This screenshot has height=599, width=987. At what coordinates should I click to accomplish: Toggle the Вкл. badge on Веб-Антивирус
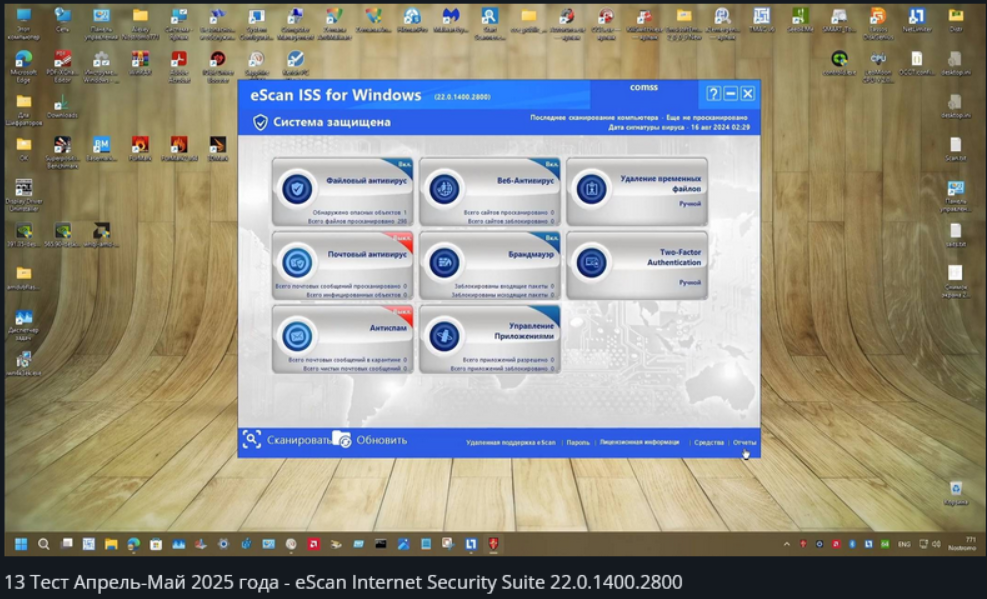pos(551,164)
